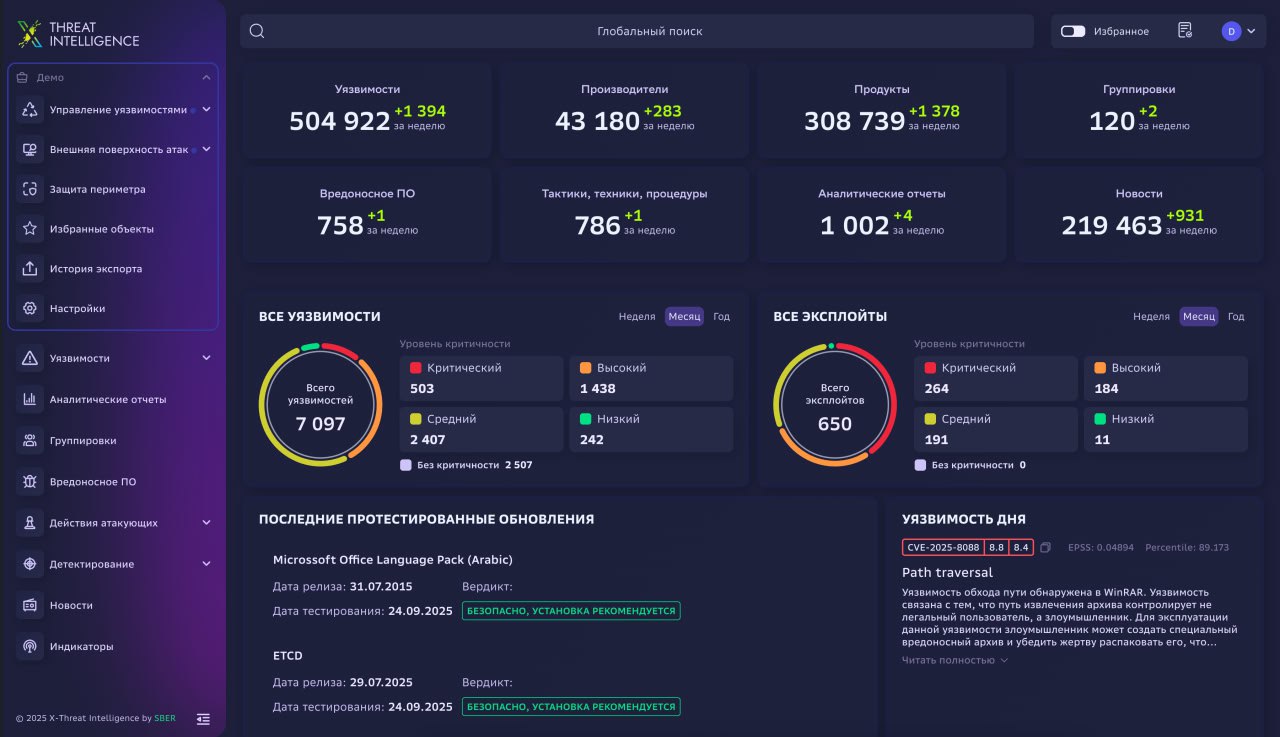This screenshot has width=1280, height=737.
Task: Collapse the Демо section in sidebar
Action: 206,77
